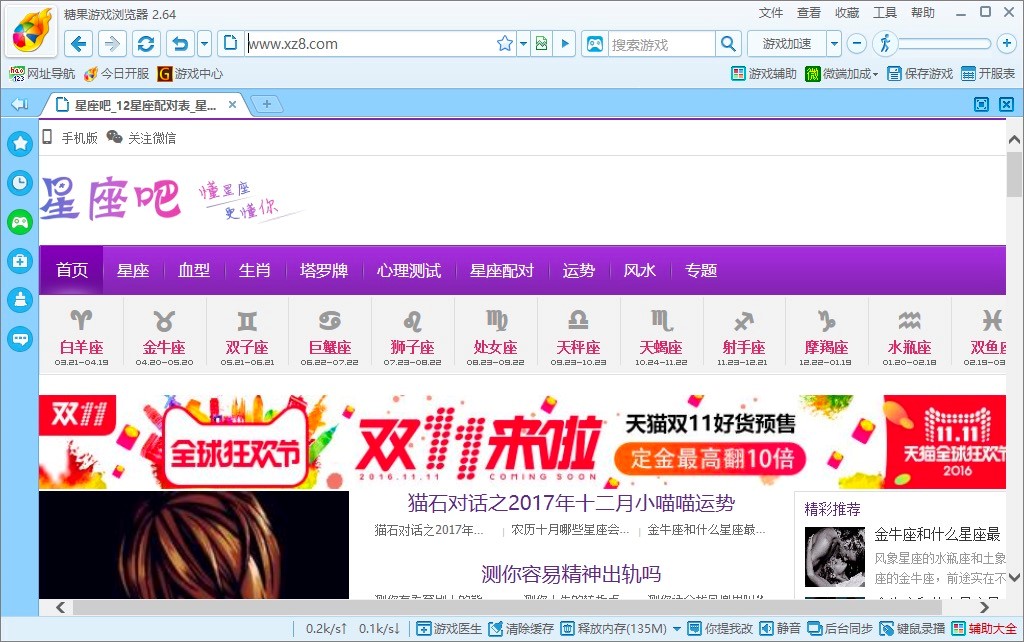Image resolution: width=1024 pixels, height=642 pixels.
Task: Click the screenshot image icon in address bar
Action: (541, 44)
